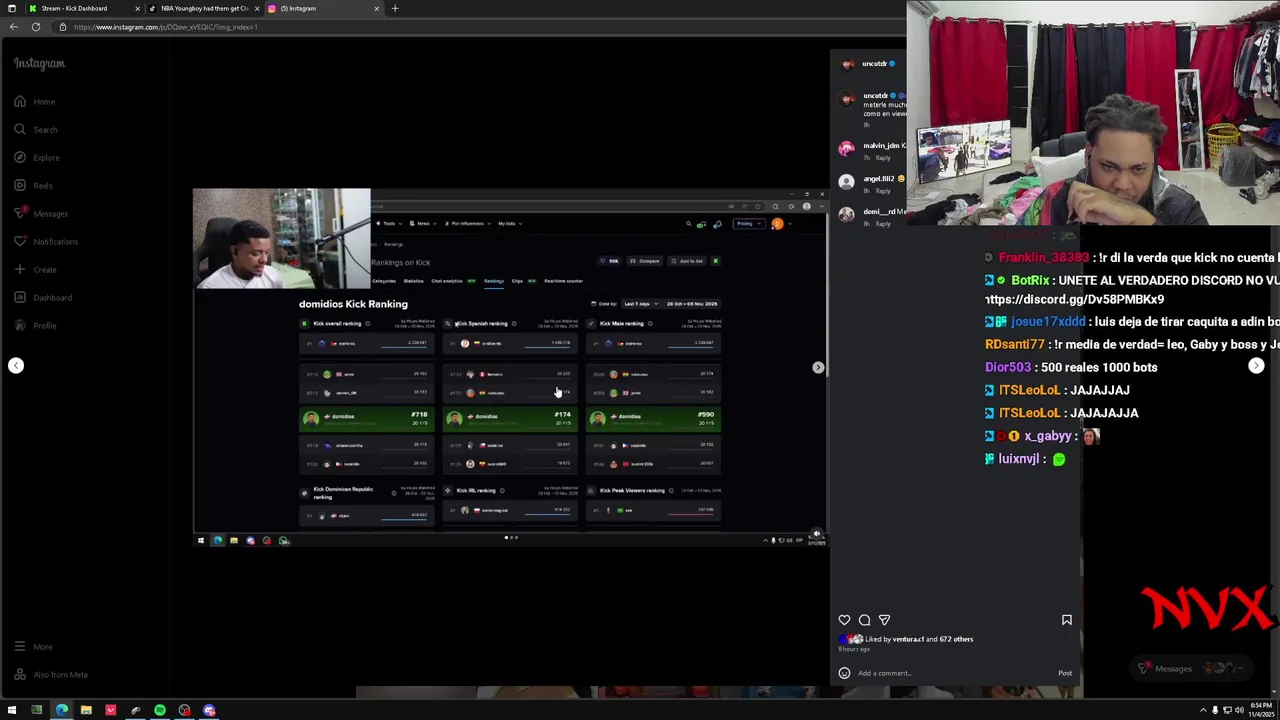1280x720 pixels.
Task: Open the volume icon in the system tray
Action: click(1240, 710)
